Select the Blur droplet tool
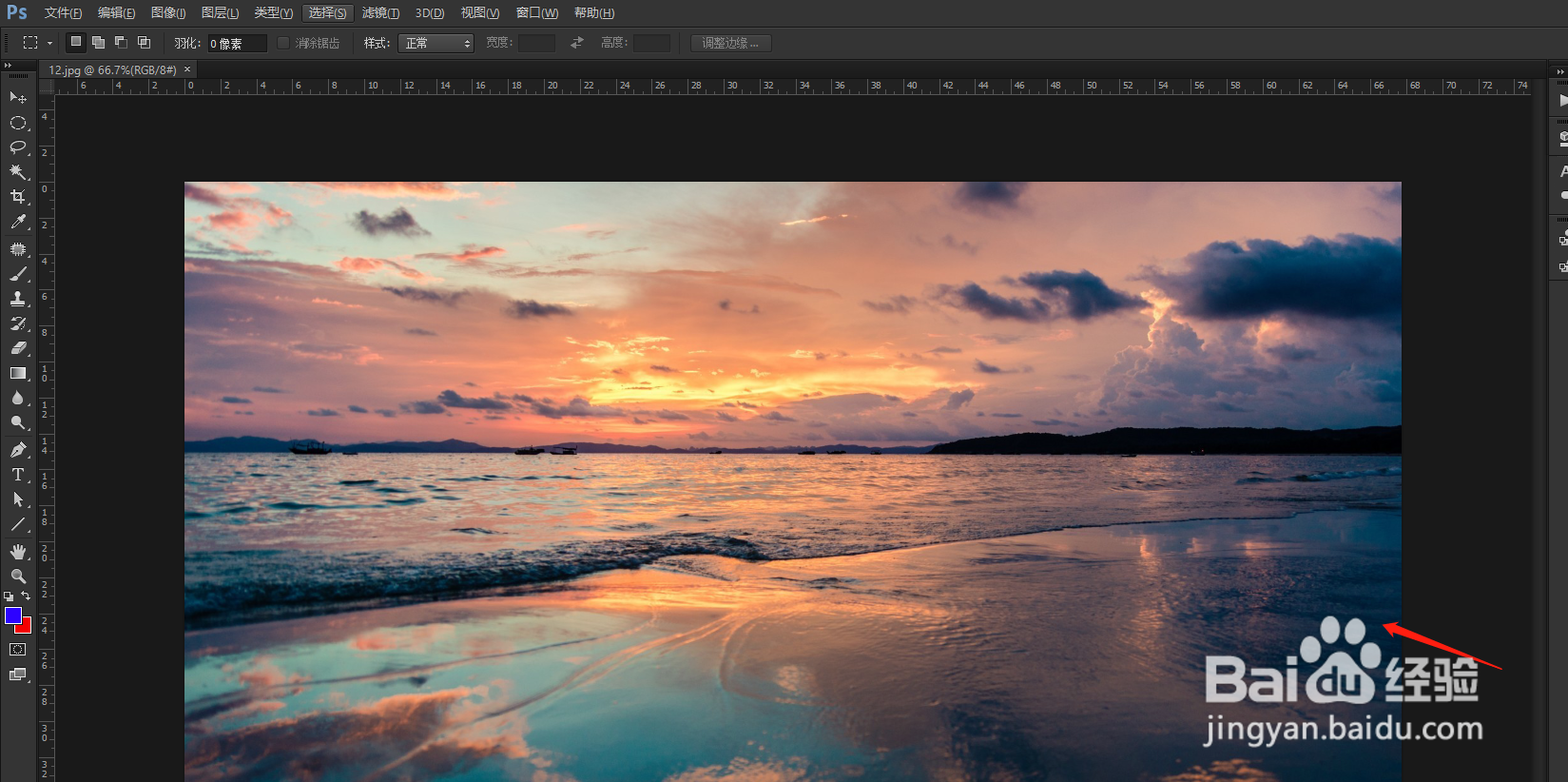 pos(18,398)
